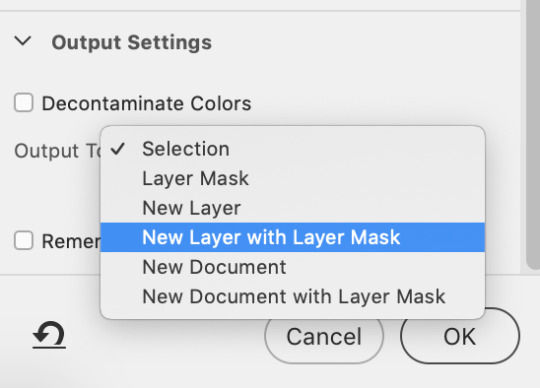Screen dimensions: 540x388
Task: Pick New Document with Layer Mask
Action: (x=293, y=296)
